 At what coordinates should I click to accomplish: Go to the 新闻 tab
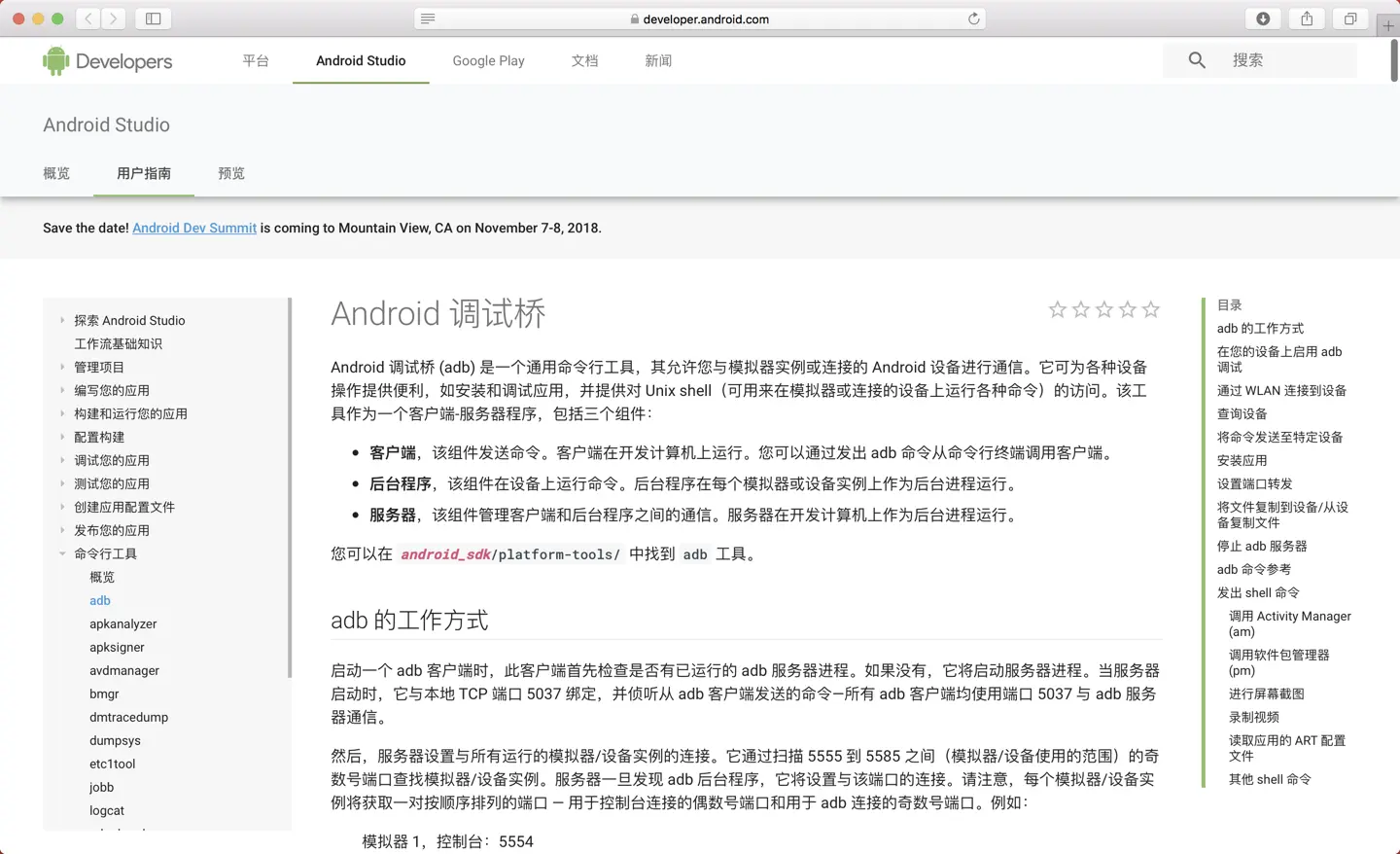pos(658,60)
